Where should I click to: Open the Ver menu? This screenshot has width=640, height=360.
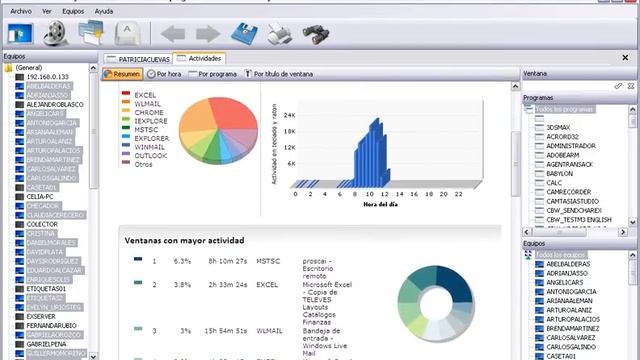tap(47, 11)
